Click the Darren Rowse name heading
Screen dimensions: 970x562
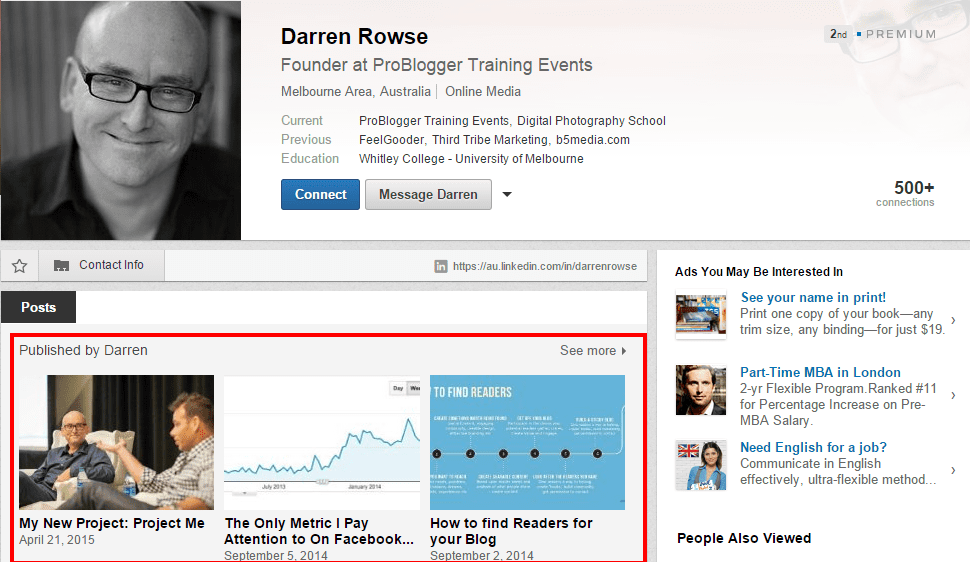pos(354,37)
